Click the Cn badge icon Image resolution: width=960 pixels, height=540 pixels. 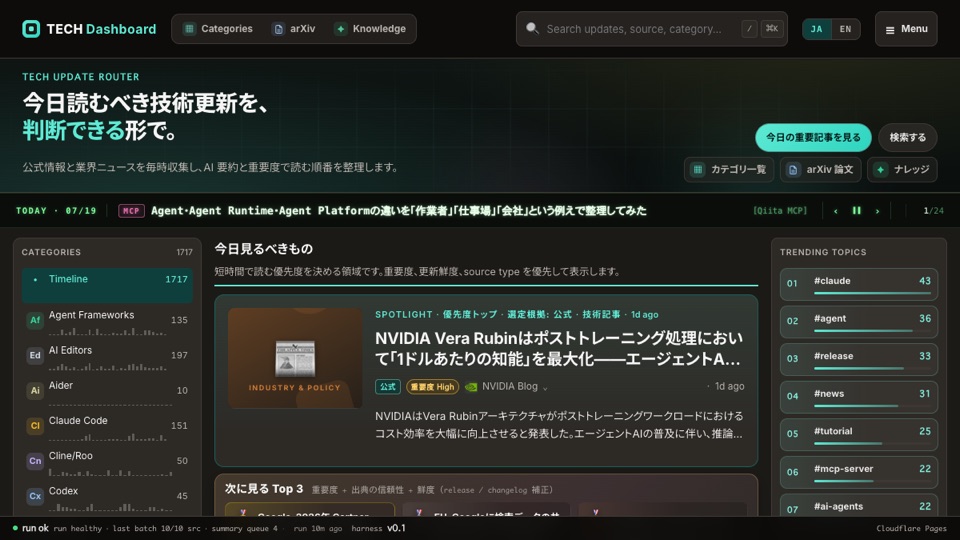[x=35, y=461]
